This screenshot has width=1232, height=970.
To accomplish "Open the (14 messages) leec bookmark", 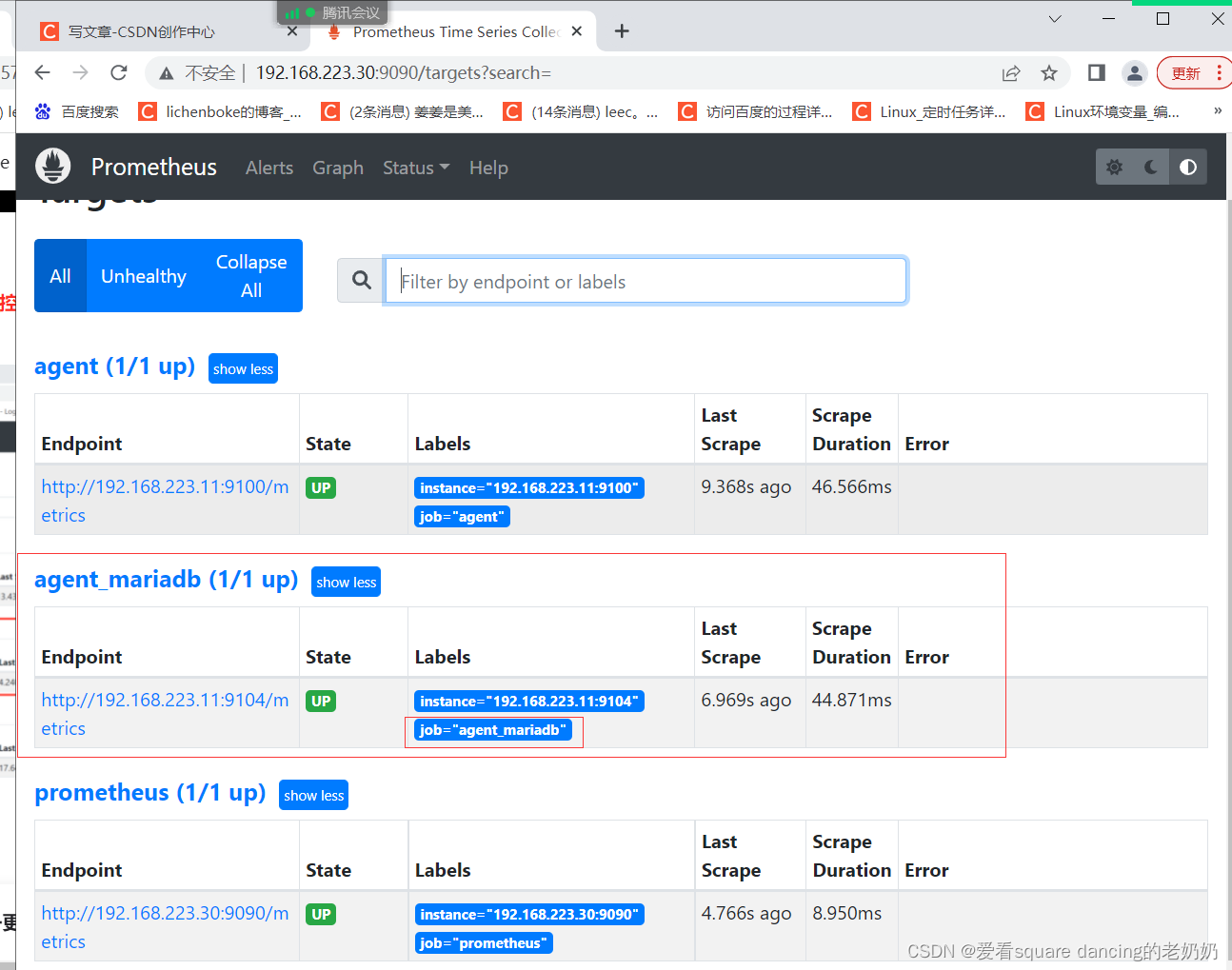I will (x=582, y=111).
